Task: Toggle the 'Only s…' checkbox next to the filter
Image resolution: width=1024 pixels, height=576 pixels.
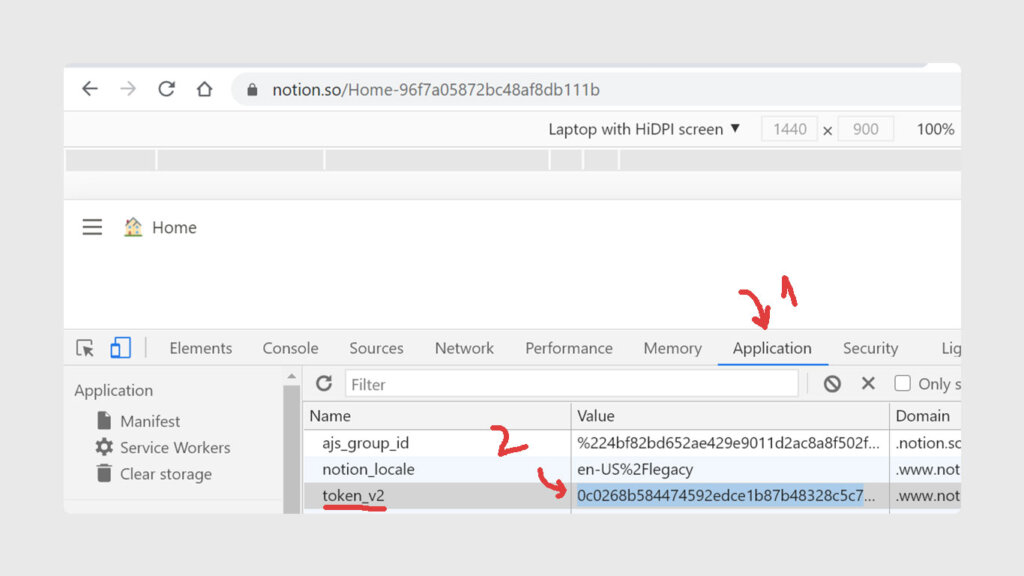Action: pyautogui.click(x=903, y=384)
